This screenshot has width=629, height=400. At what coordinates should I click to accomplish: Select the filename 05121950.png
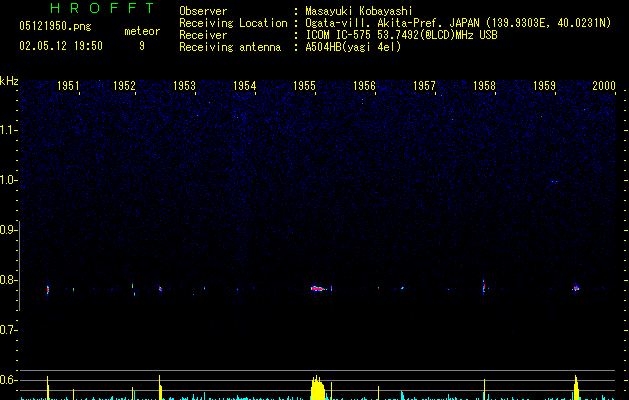tap(55, 27)
